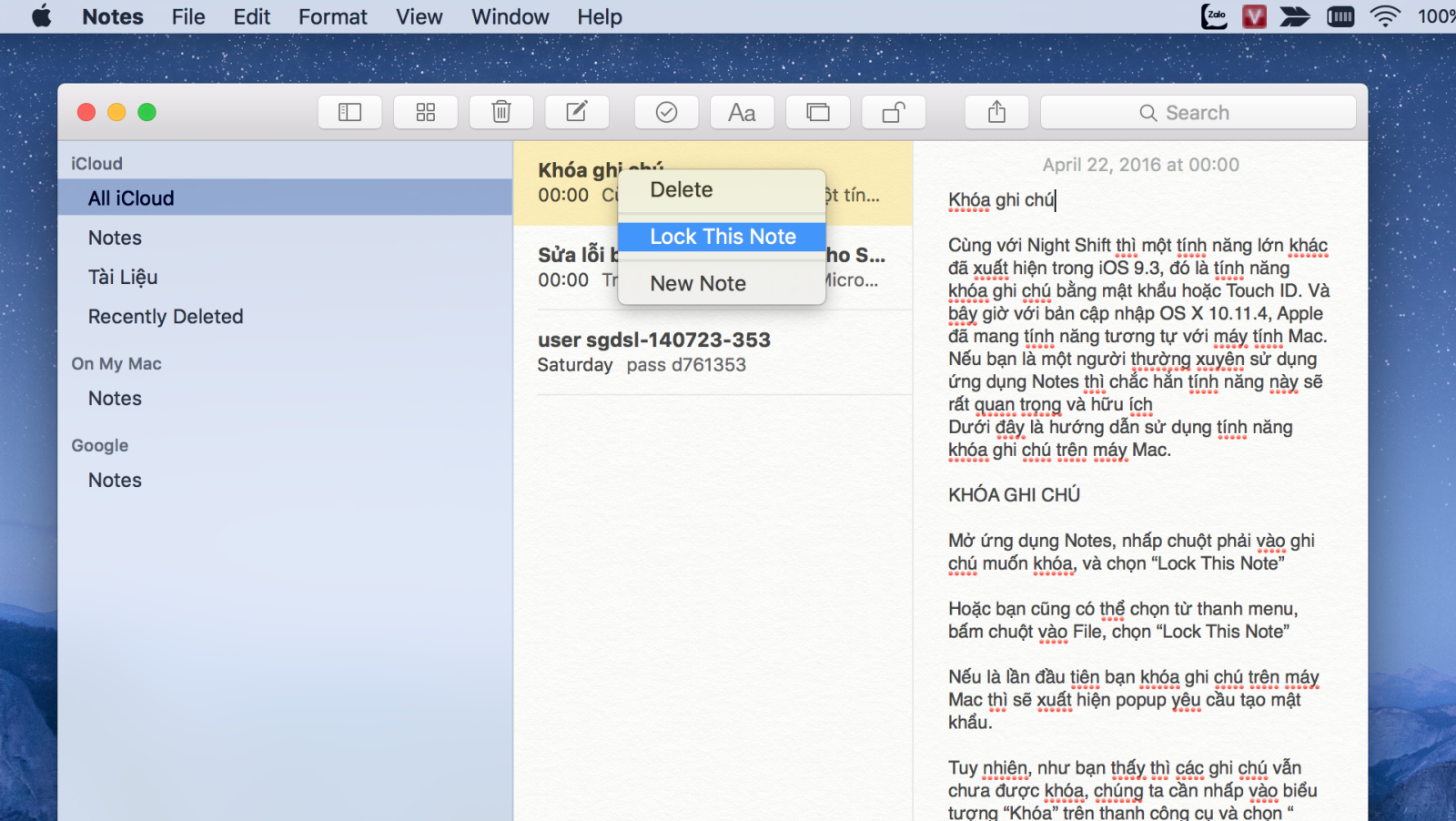This screenshot has width=1456, height=821.
Task: Open the View menu in menu bar
Action: (419, 16)
